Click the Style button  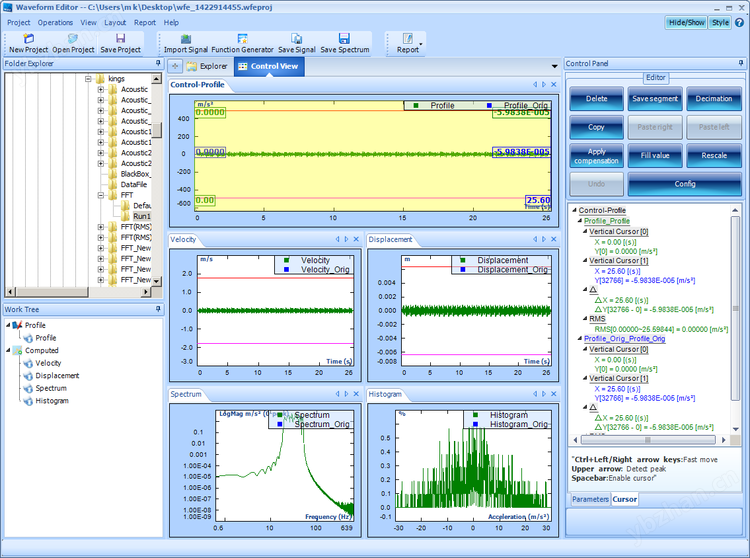point(720,22)
